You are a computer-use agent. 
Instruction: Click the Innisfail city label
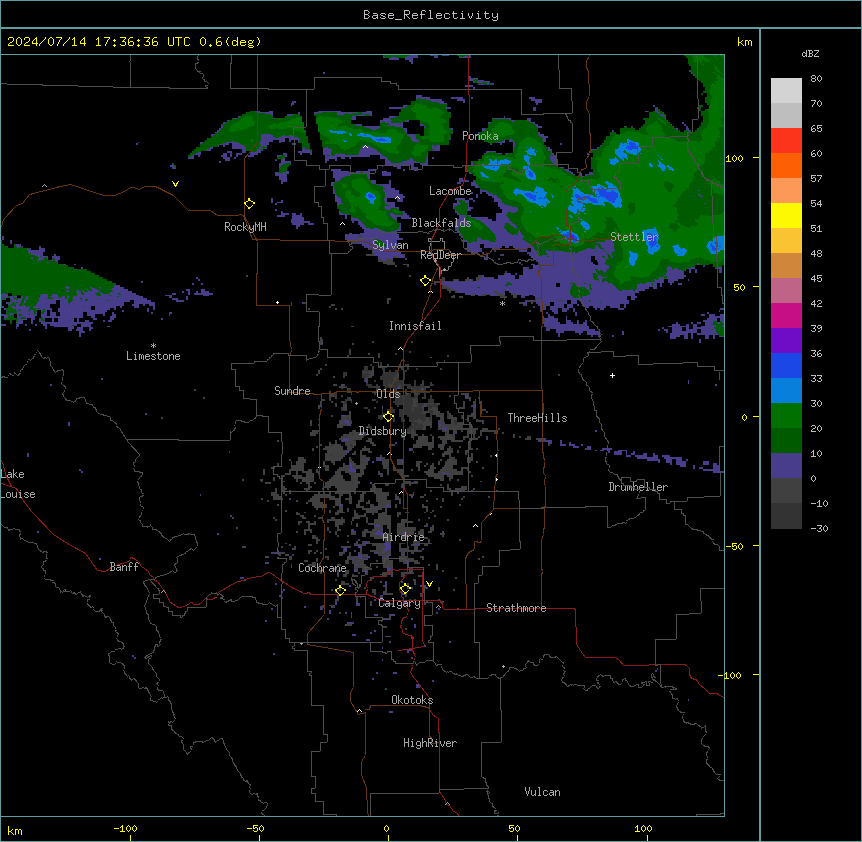[415, 326]
